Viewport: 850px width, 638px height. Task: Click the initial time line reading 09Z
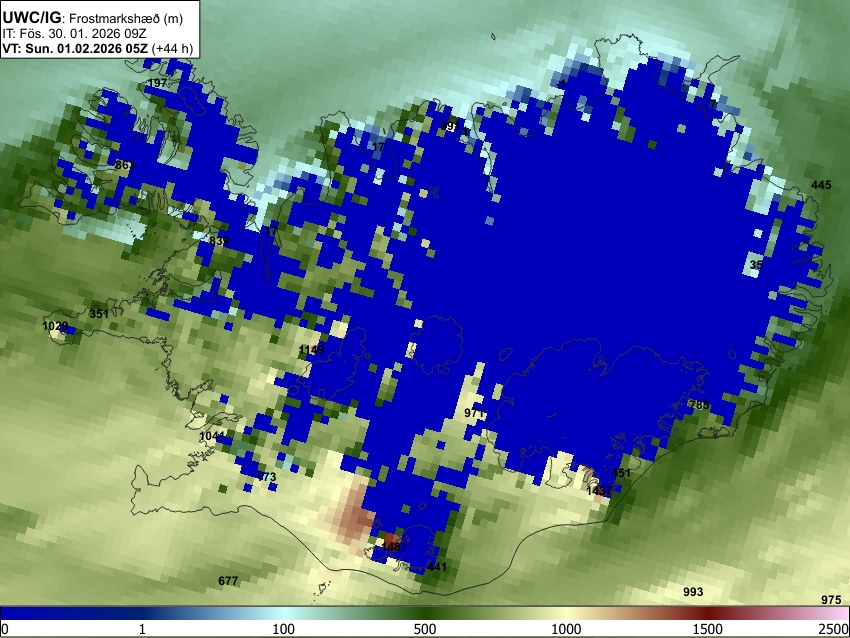[x=74, y=34]
